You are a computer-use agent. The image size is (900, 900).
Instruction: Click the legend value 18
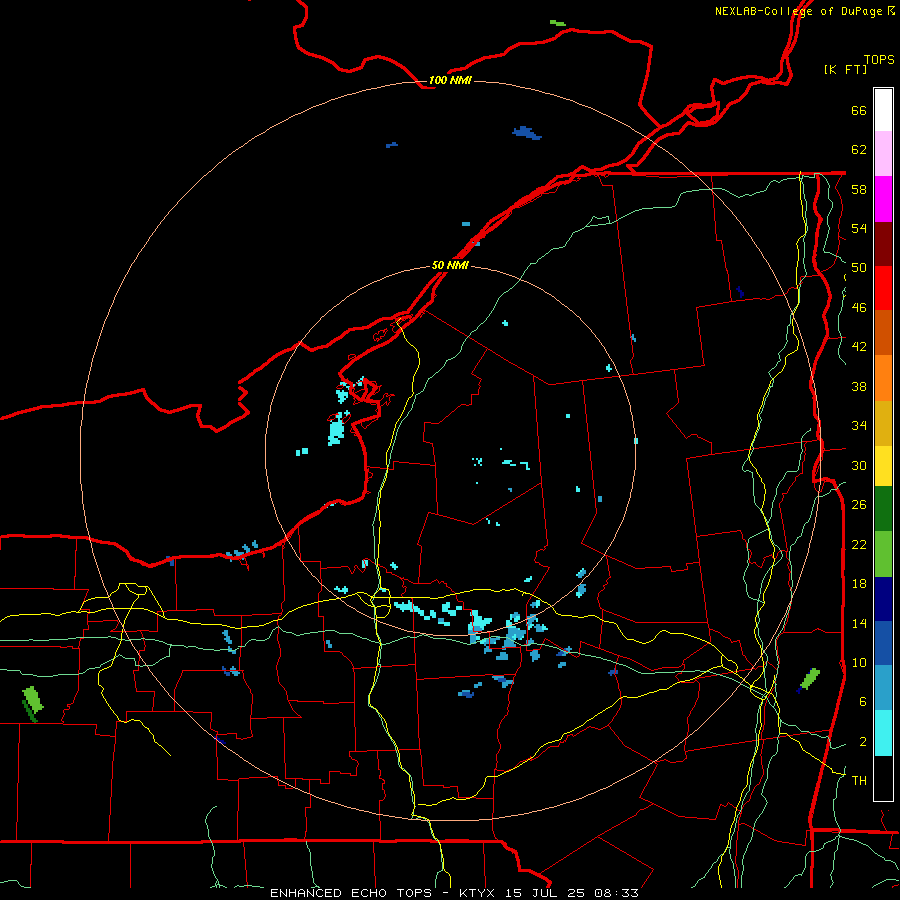pos(859,584)
